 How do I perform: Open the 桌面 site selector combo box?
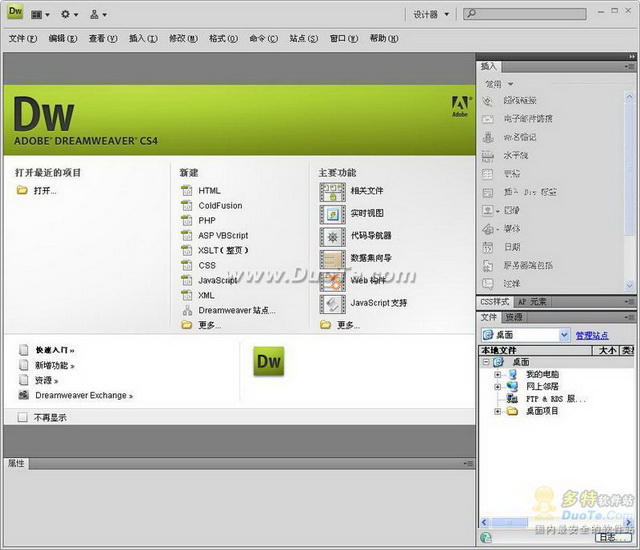[x=525, y=335]
